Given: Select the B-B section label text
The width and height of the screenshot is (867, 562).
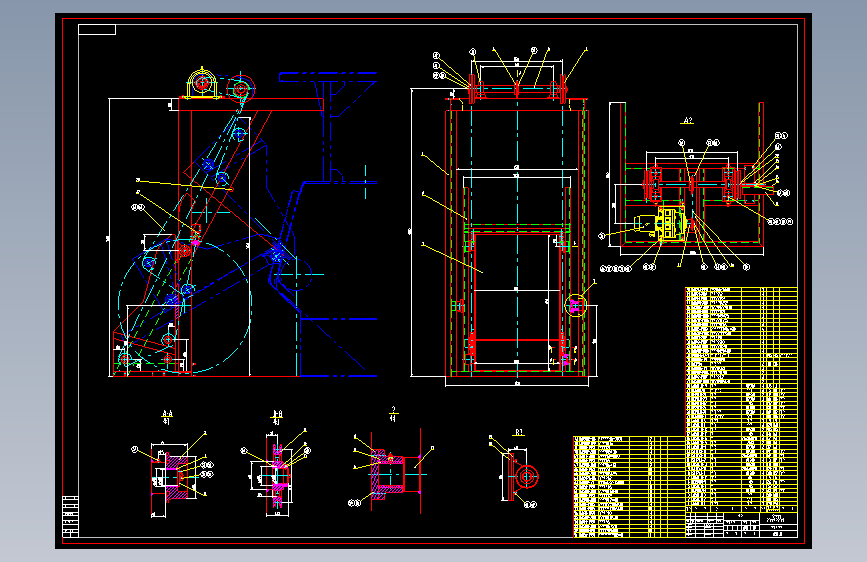Looking at the screenshot, I should [277, 414].
